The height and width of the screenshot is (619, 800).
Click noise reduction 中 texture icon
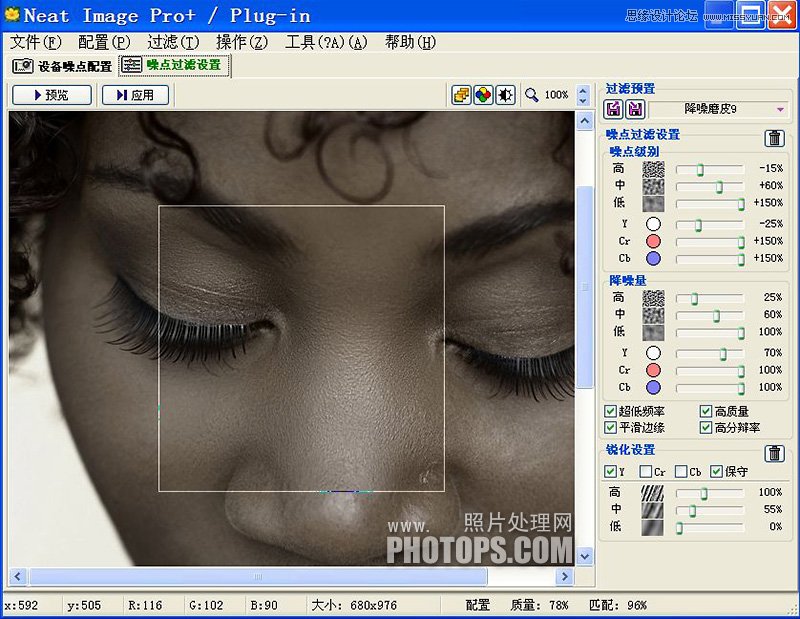point(653,315)
